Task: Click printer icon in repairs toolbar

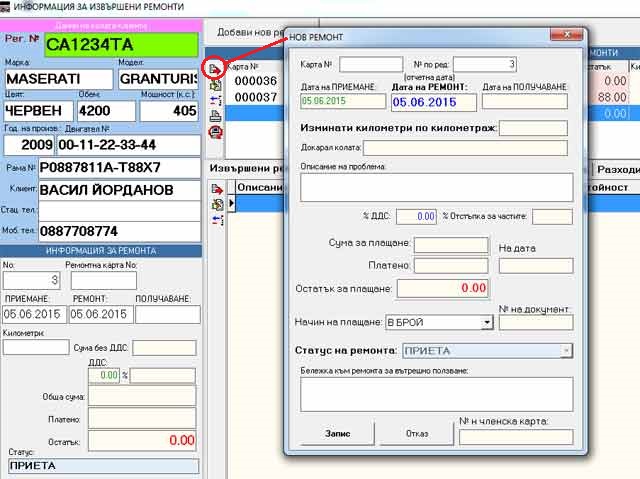Action: pos(216,116)
